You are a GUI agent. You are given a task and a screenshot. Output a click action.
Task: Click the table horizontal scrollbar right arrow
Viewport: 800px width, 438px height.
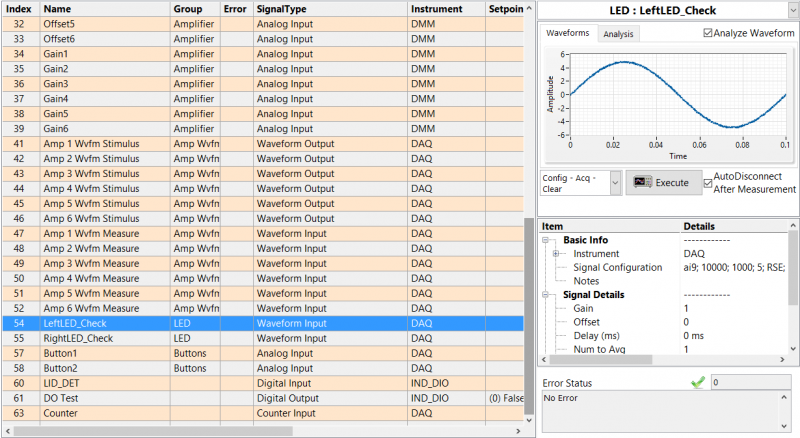click(518, 431)
